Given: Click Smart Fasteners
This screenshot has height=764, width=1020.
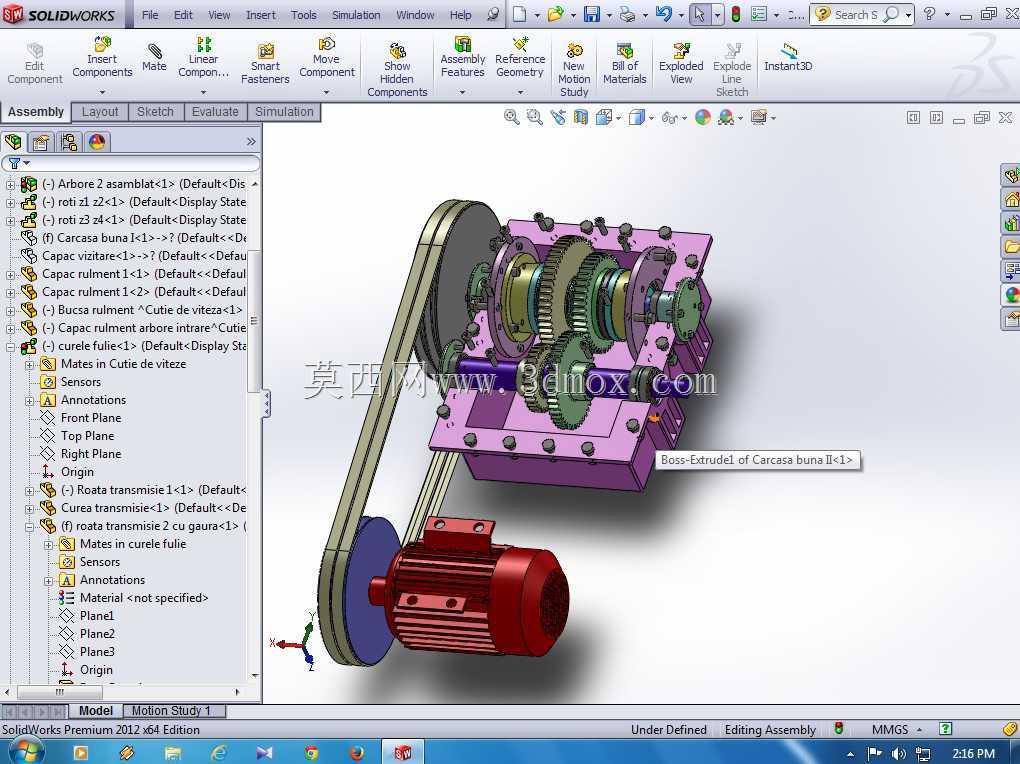Looking at the screenshot, I should [265, 64].
